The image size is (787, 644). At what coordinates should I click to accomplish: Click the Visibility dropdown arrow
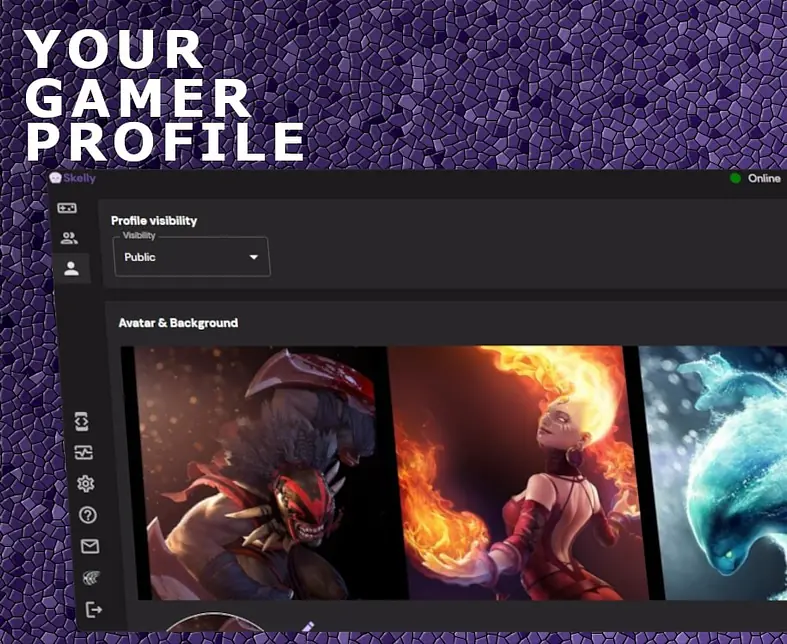click(x=254, y=257)
